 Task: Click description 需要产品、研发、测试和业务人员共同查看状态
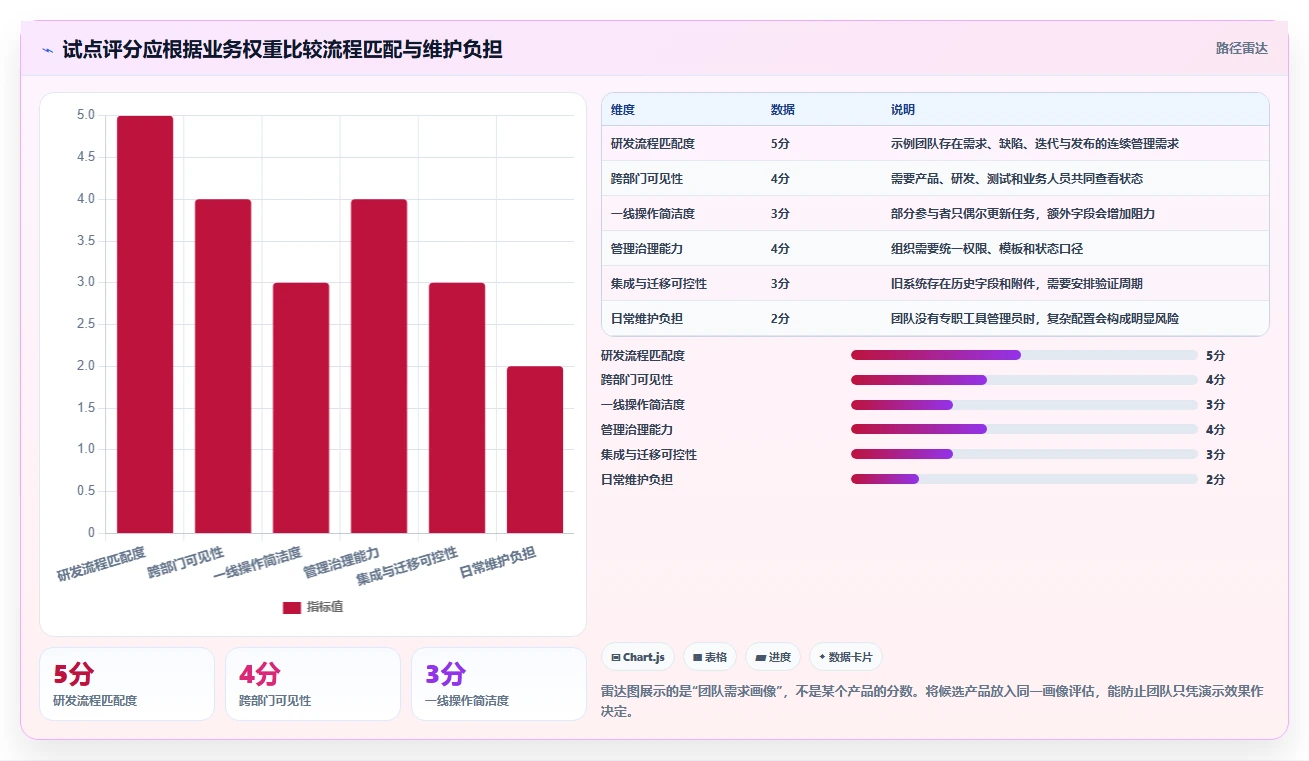click(1017, 179)
